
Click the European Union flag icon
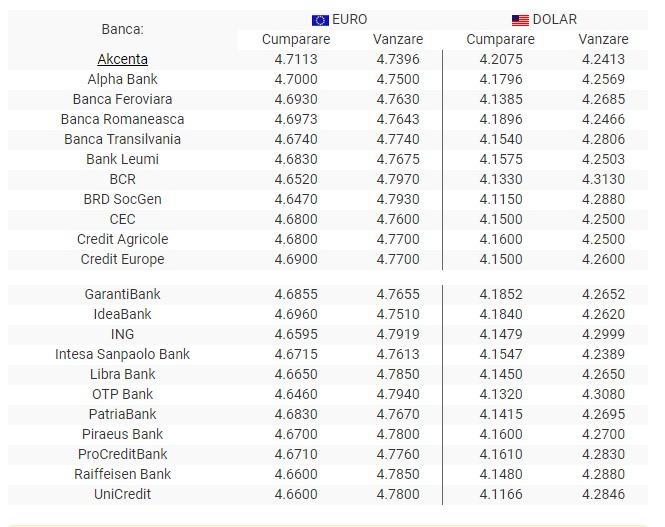pos(320,20)
